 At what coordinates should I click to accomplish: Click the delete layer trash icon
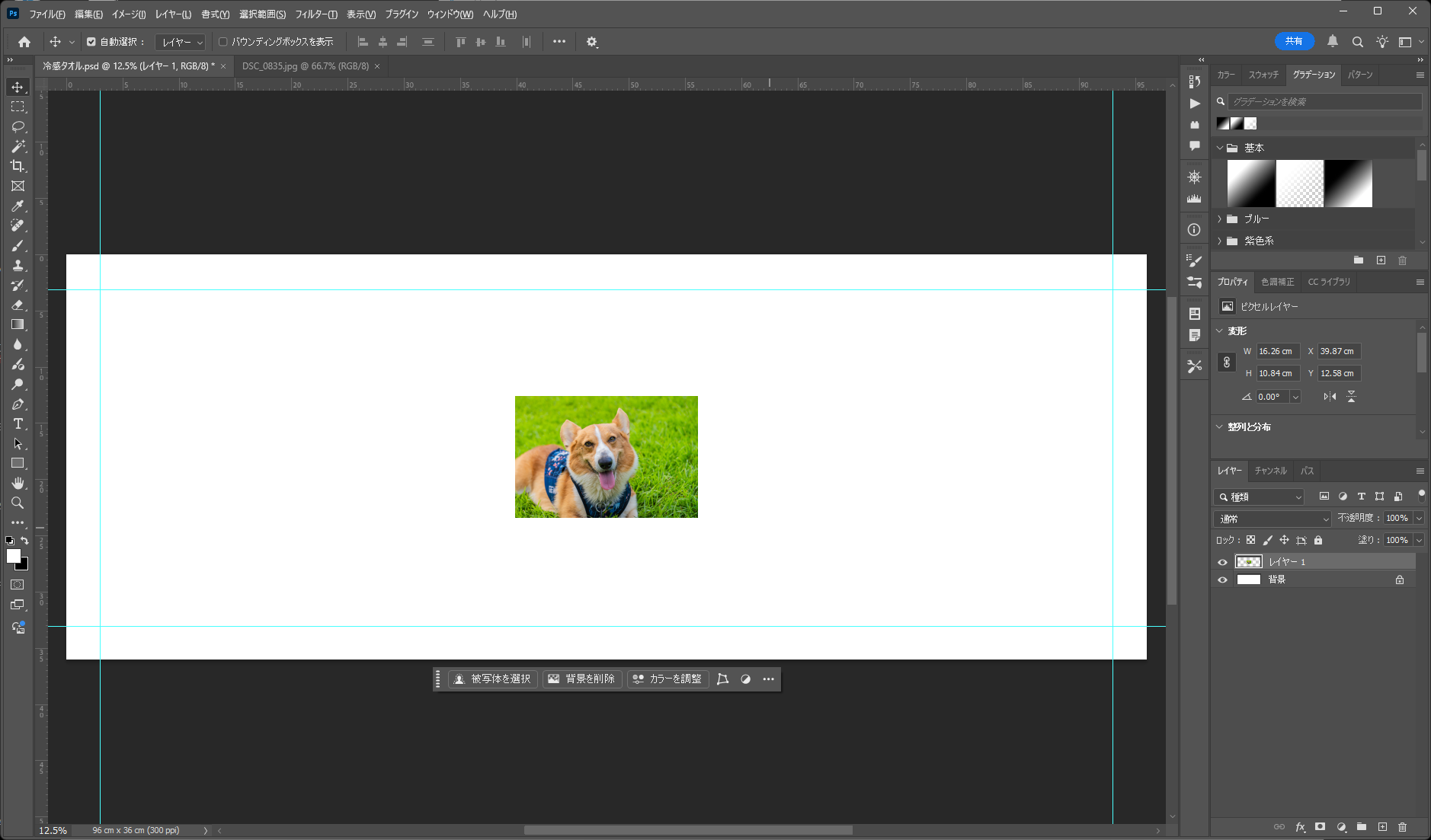click(x=1402, y=827)
